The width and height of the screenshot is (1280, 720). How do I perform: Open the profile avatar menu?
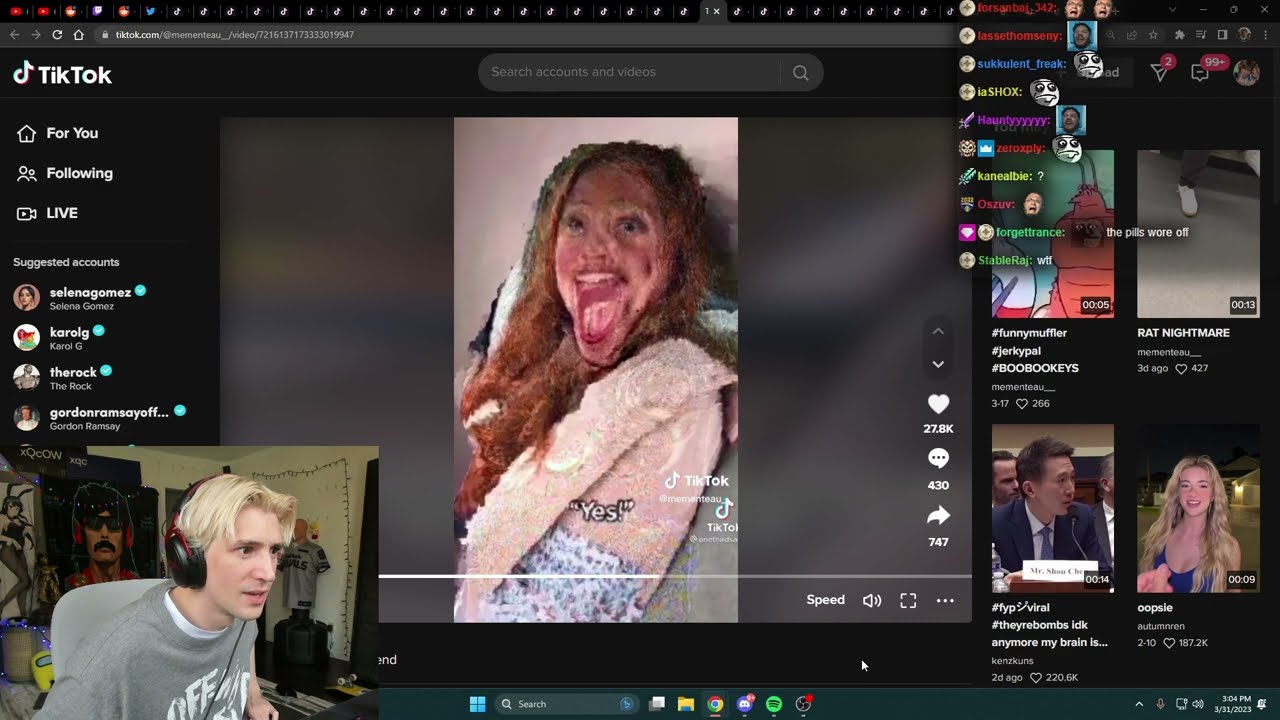pyautogui.click(x=1246, y=72)
